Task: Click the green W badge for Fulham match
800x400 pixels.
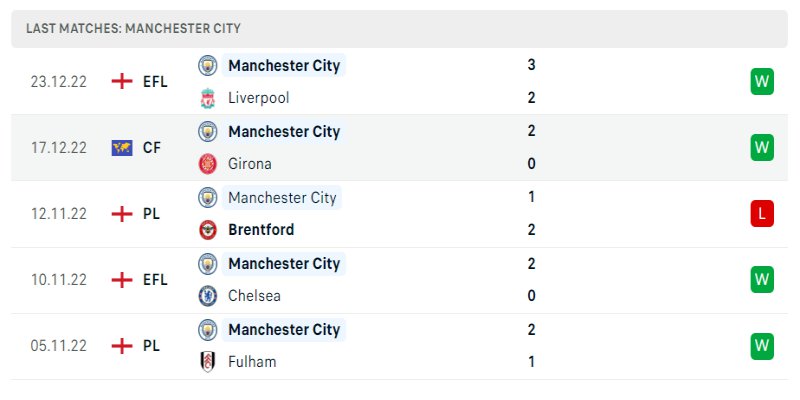Action: [763, 345]
